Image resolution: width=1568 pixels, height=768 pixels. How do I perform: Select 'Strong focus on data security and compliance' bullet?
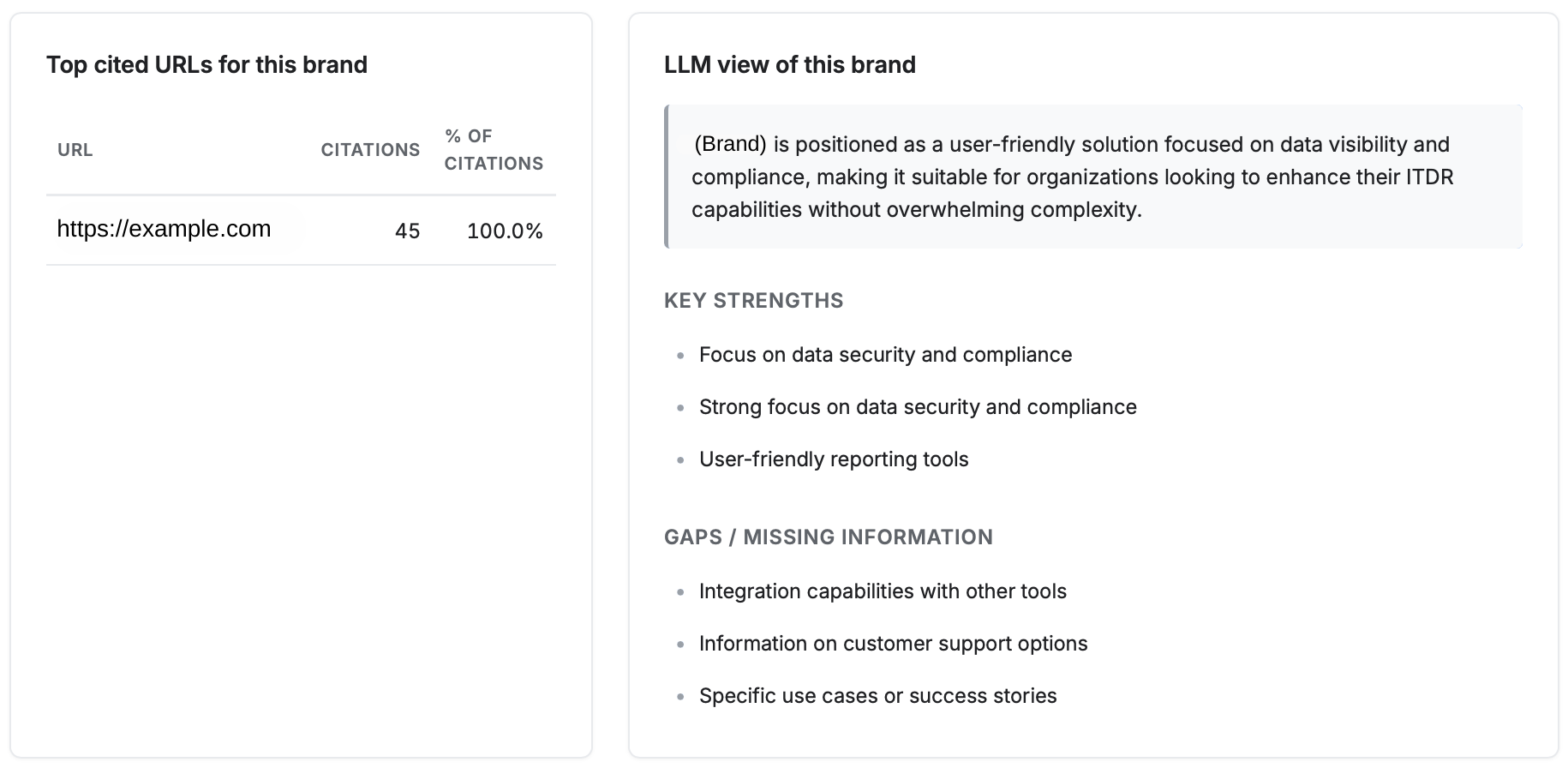click(x=918, y=406)
